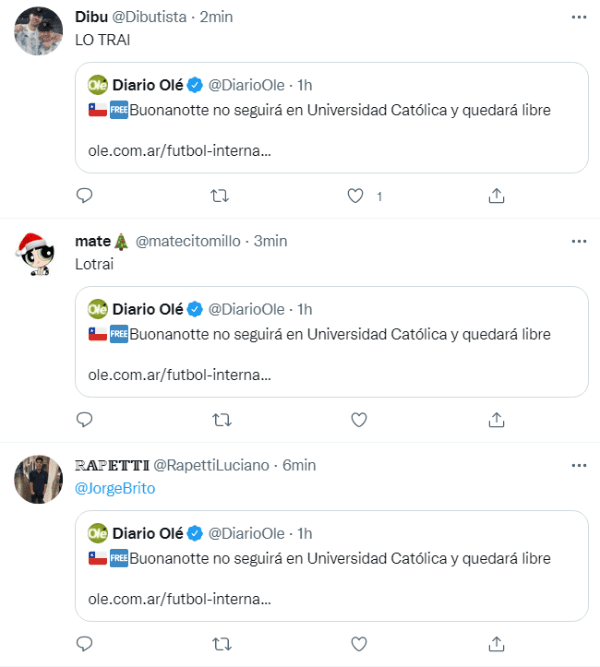The height and width of the screenshot is (667, 600).
Task: Open the @JorgeBrito mention link
Action: [x=115, y=488]
